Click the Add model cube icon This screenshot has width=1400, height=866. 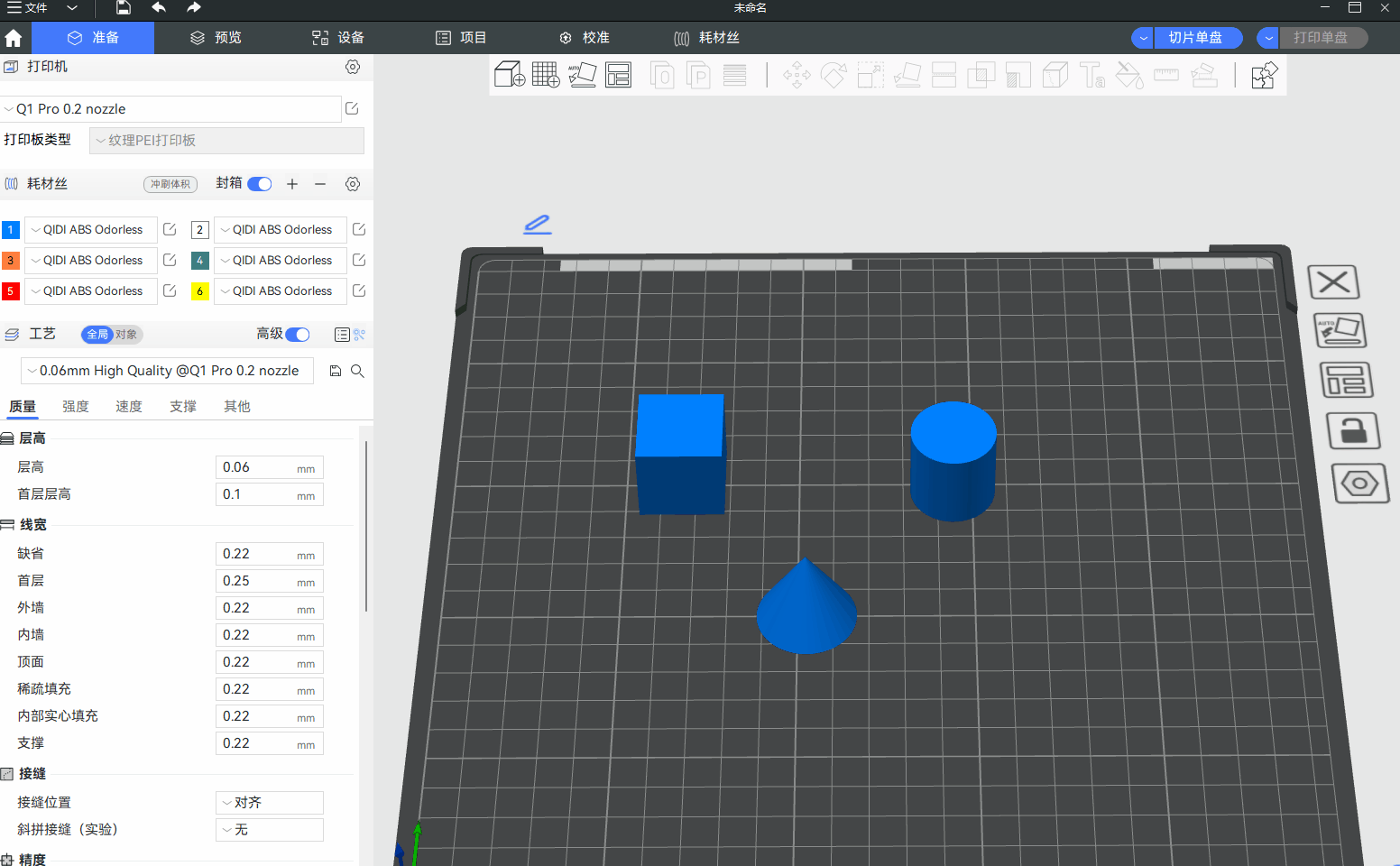click(x=510, y=75)
